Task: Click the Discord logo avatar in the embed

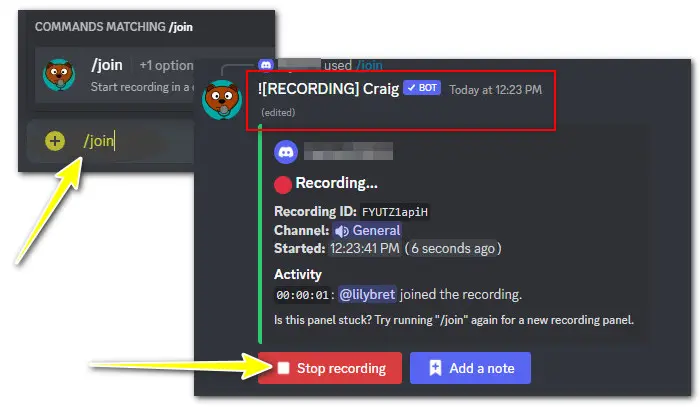Action: 286,152
